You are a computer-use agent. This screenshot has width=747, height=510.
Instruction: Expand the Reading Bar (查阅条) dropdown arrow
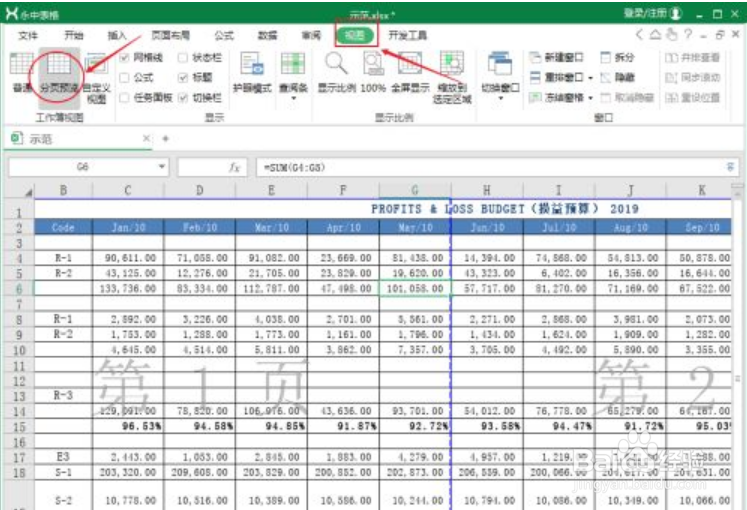[293, 99]
